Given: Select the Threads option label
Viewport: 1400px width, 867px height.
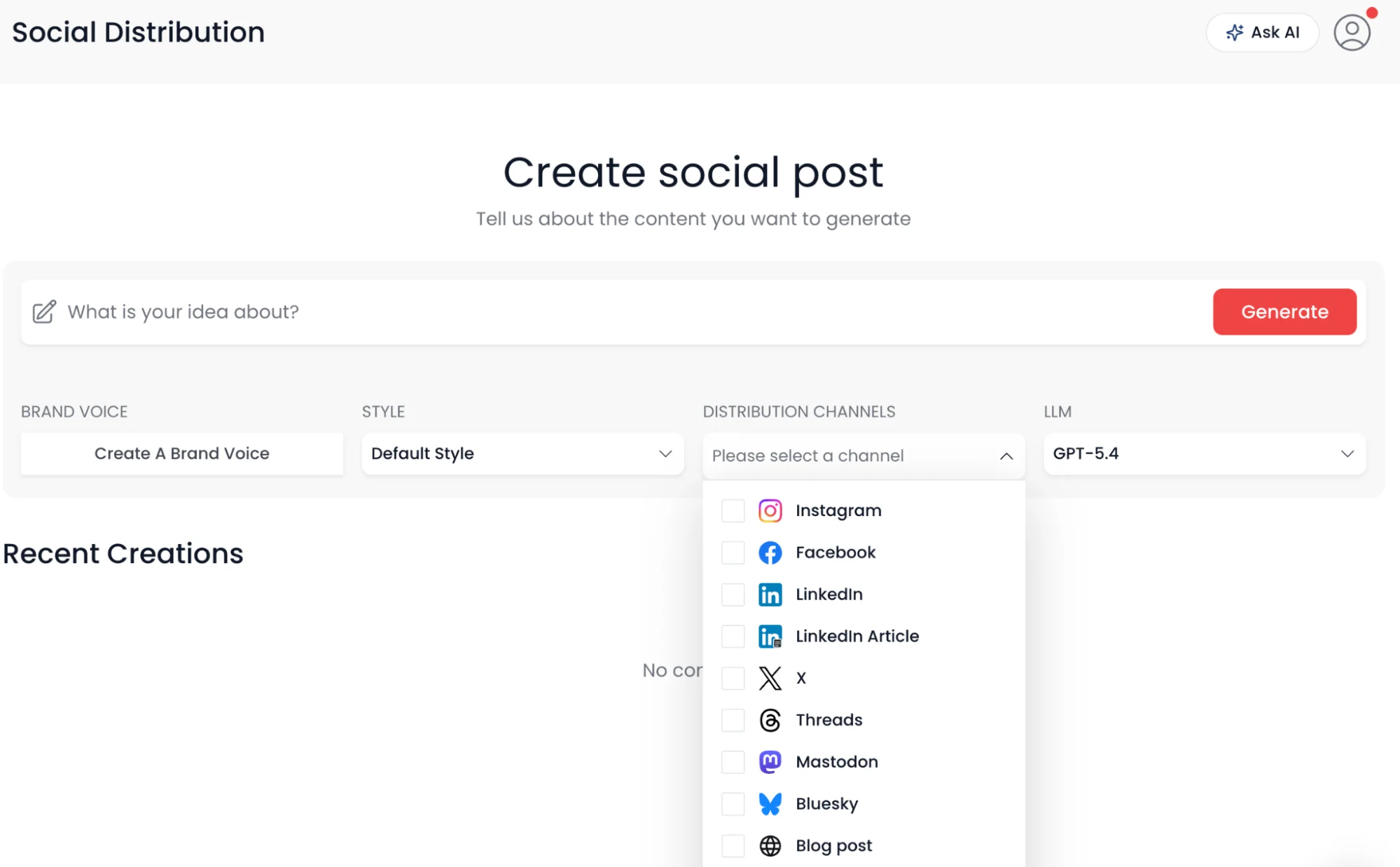Looking at the screenshot, I should pyautogui.click(x=829, y=720).
